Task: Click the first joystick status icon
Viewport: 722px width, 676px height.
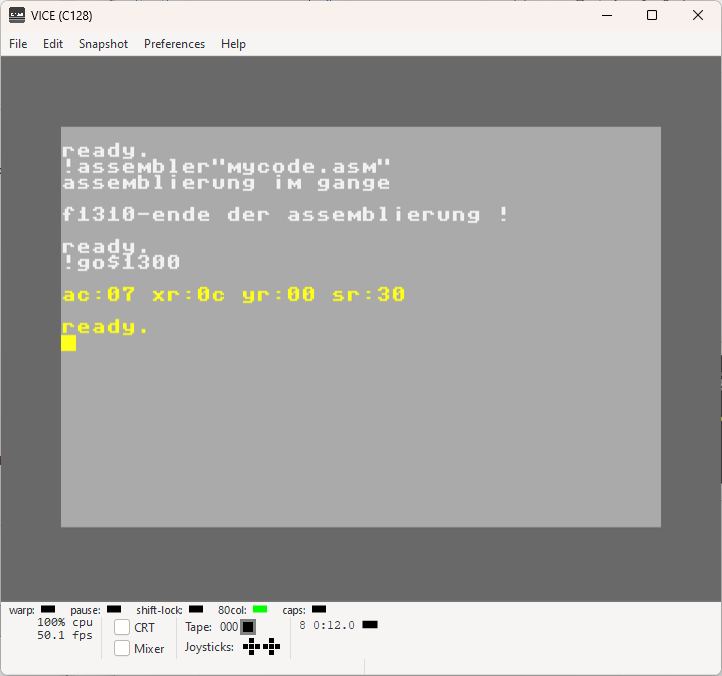Action: 251,647
